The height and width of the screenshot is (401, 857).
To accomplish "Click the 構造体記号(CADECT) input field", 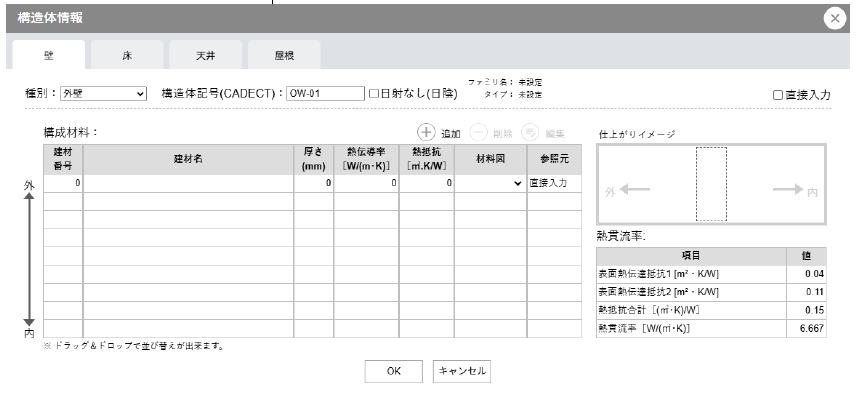I will pyautogui.click(x=325, y=94).
